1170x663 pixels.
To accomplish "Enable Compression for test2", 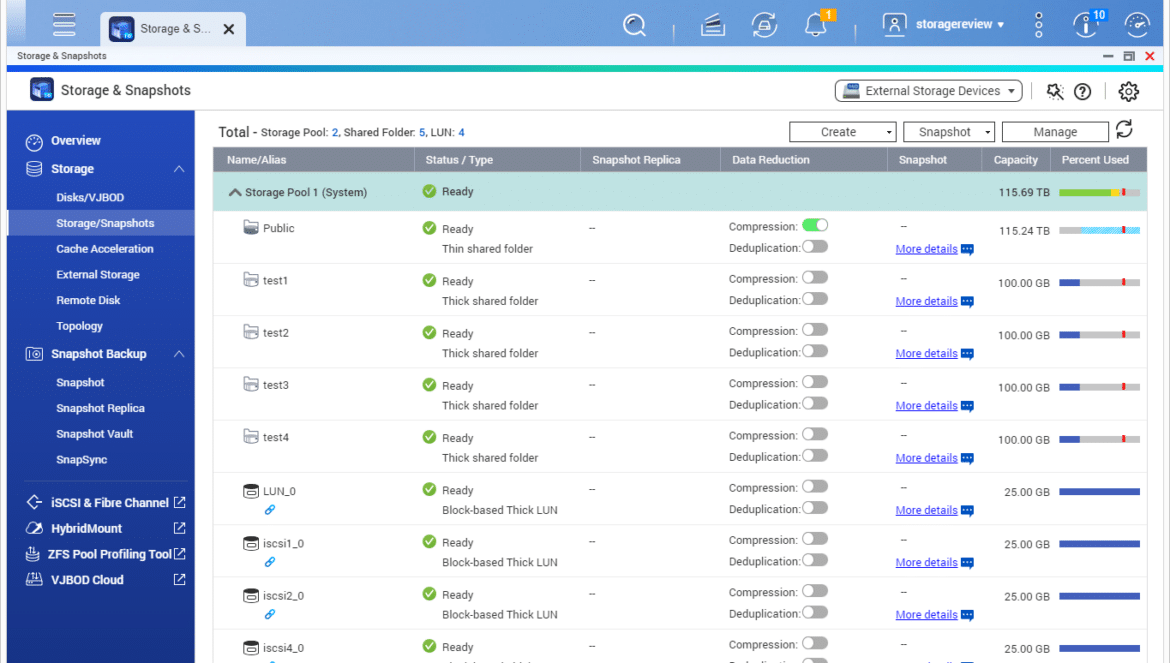I will 815,330.
